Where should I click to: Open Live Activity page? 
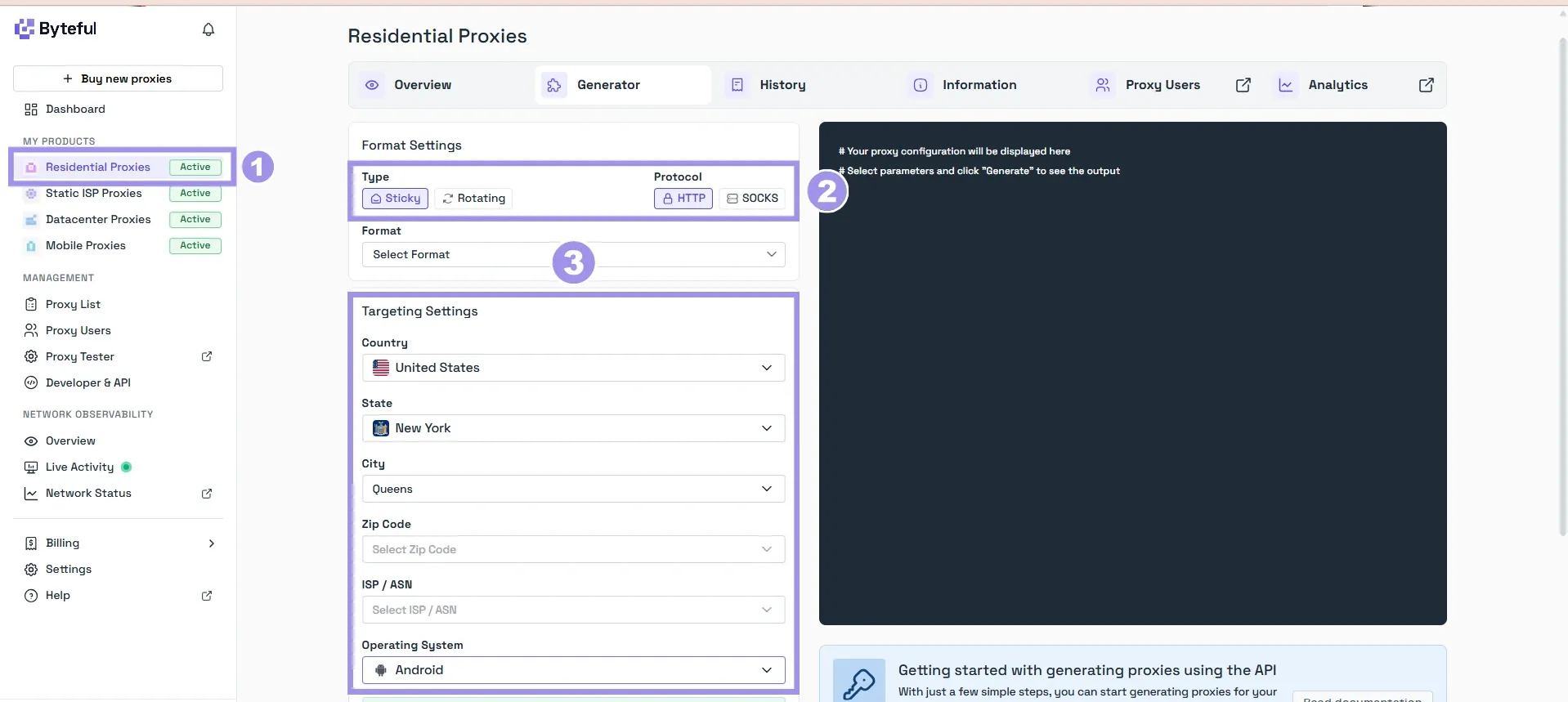79,467
